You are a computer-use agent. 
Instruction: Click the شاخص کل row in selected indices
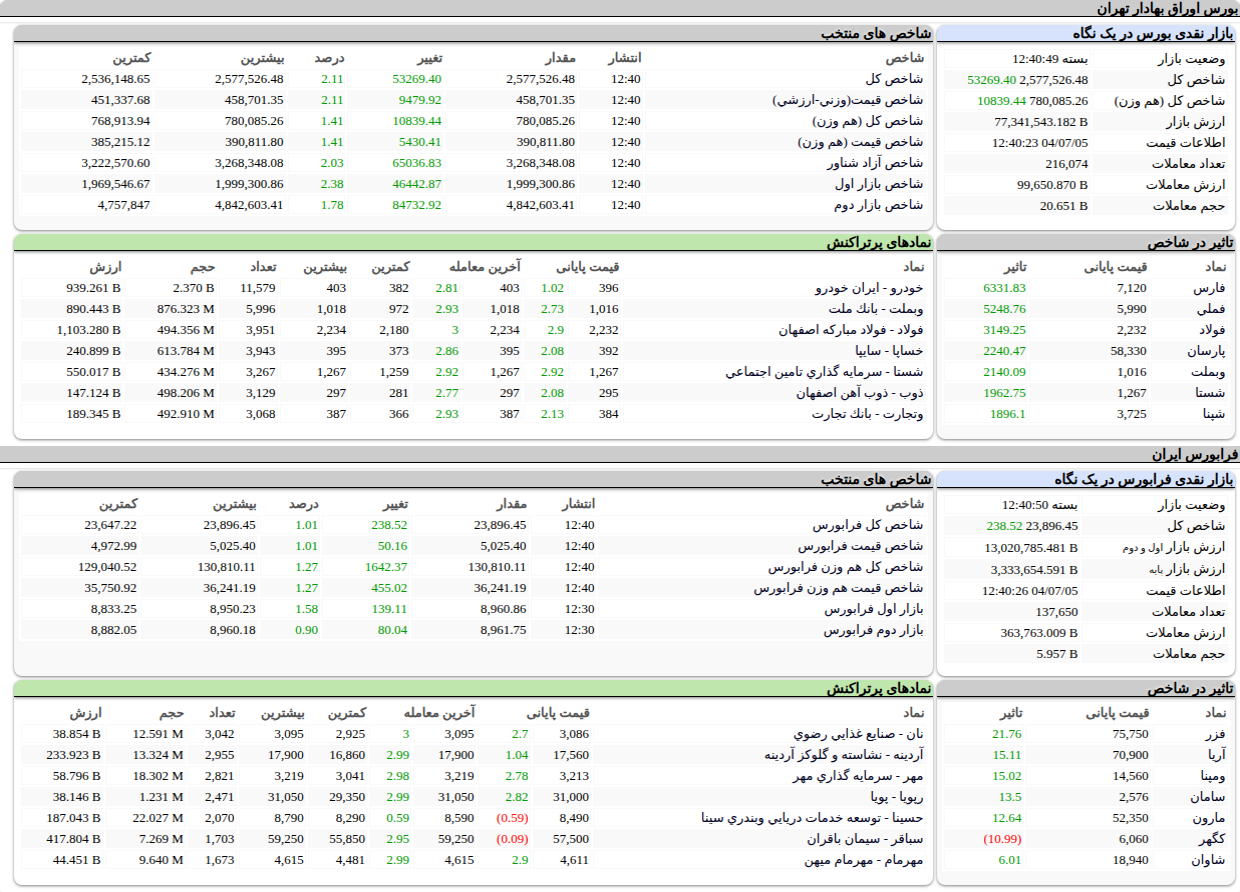pos(472,79)
